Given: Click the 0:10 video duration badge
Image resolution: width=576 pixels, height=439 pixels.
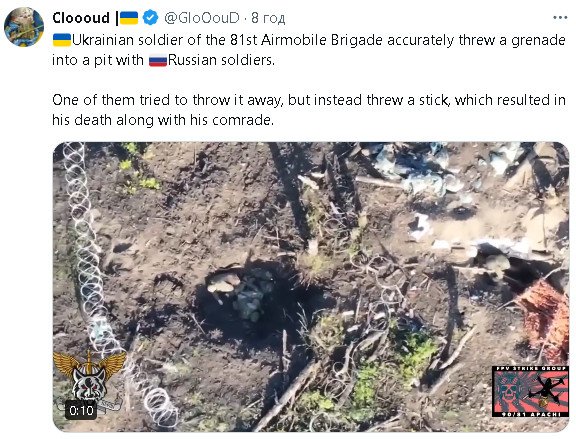Looking at the screenshot, I should [x=81, y=410].
